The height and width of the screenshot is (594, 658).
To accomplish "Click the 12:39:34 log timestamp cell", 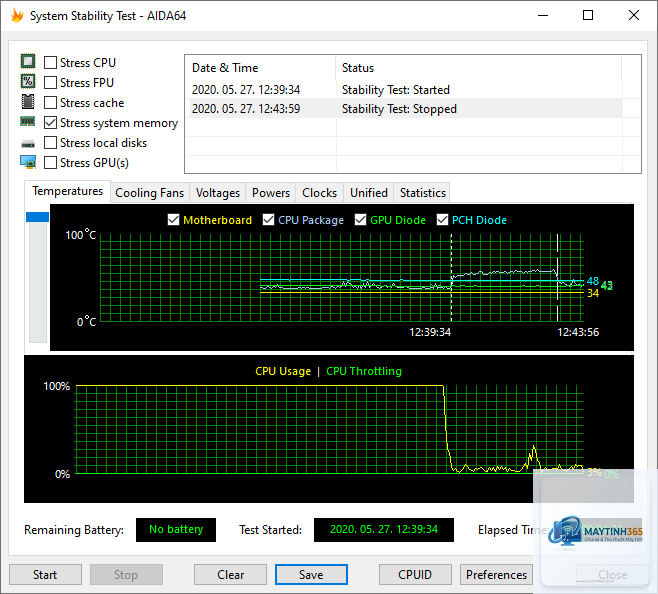I will click(246, 90).
